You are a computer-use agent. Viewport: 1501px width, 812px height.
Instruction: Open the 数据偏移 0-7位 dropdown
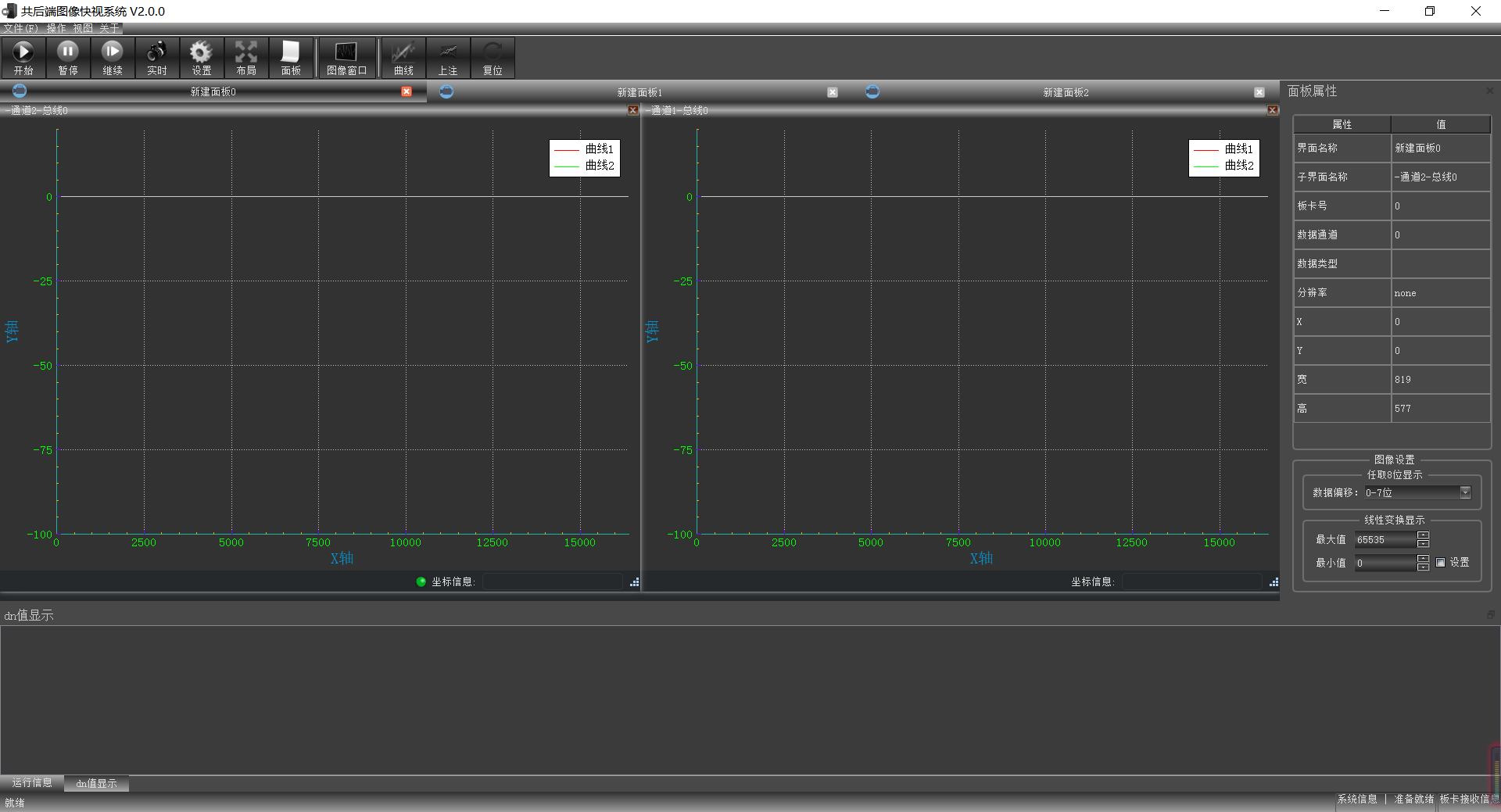coord(1418,492)
